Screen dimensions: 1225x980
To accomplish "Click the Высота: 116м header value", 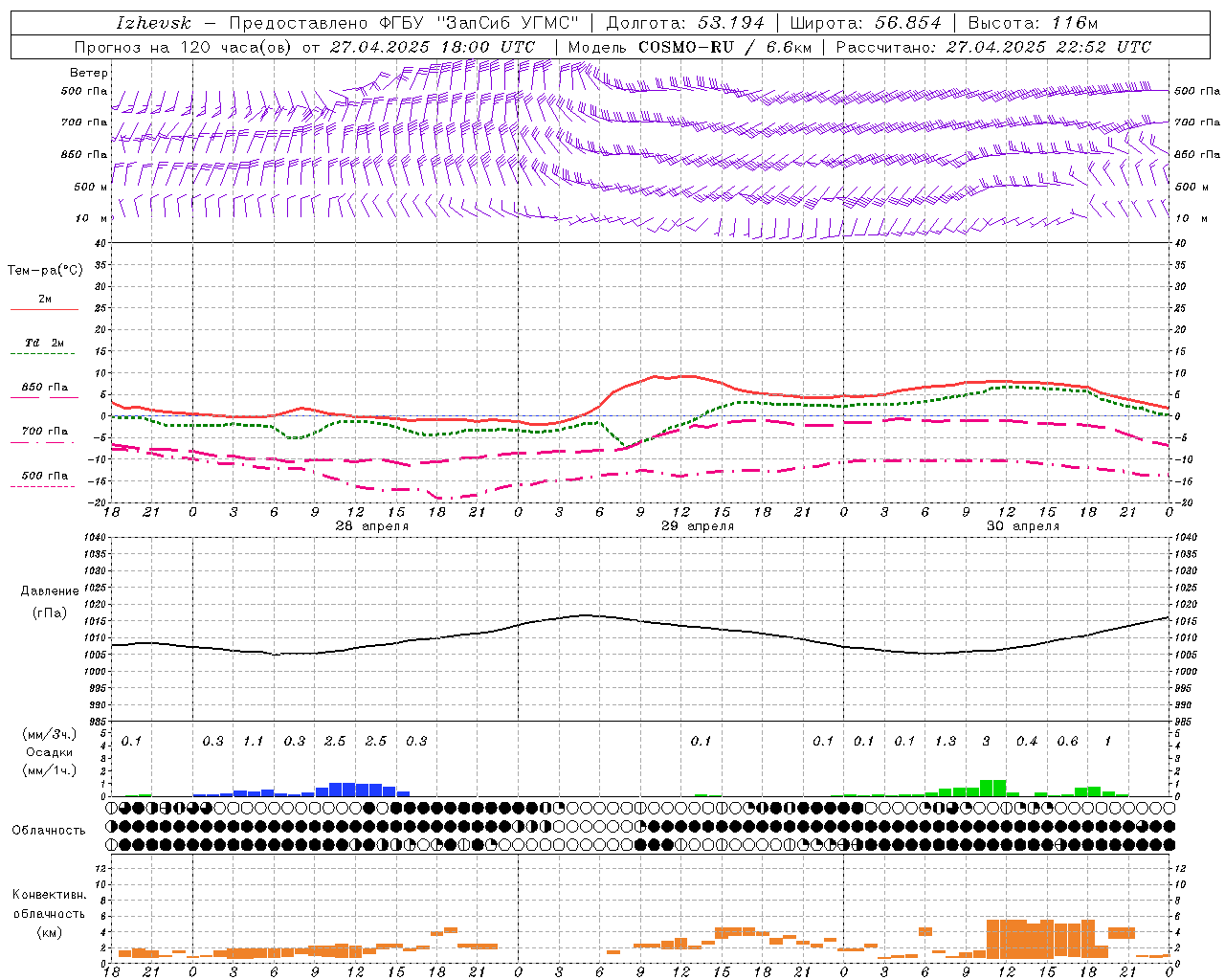I will pos(1033,23).
